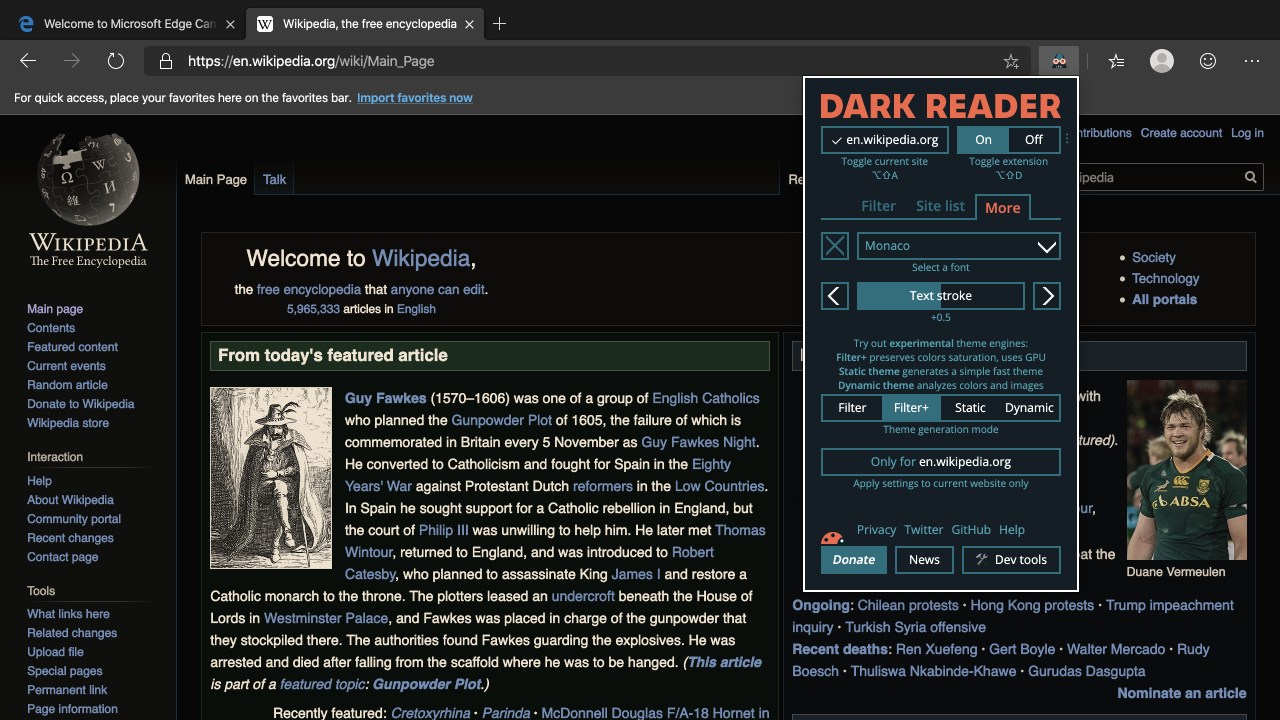Bookmark this page with the star icon
Viewport: 1280px width, 720px height.
click(1011, 62)
